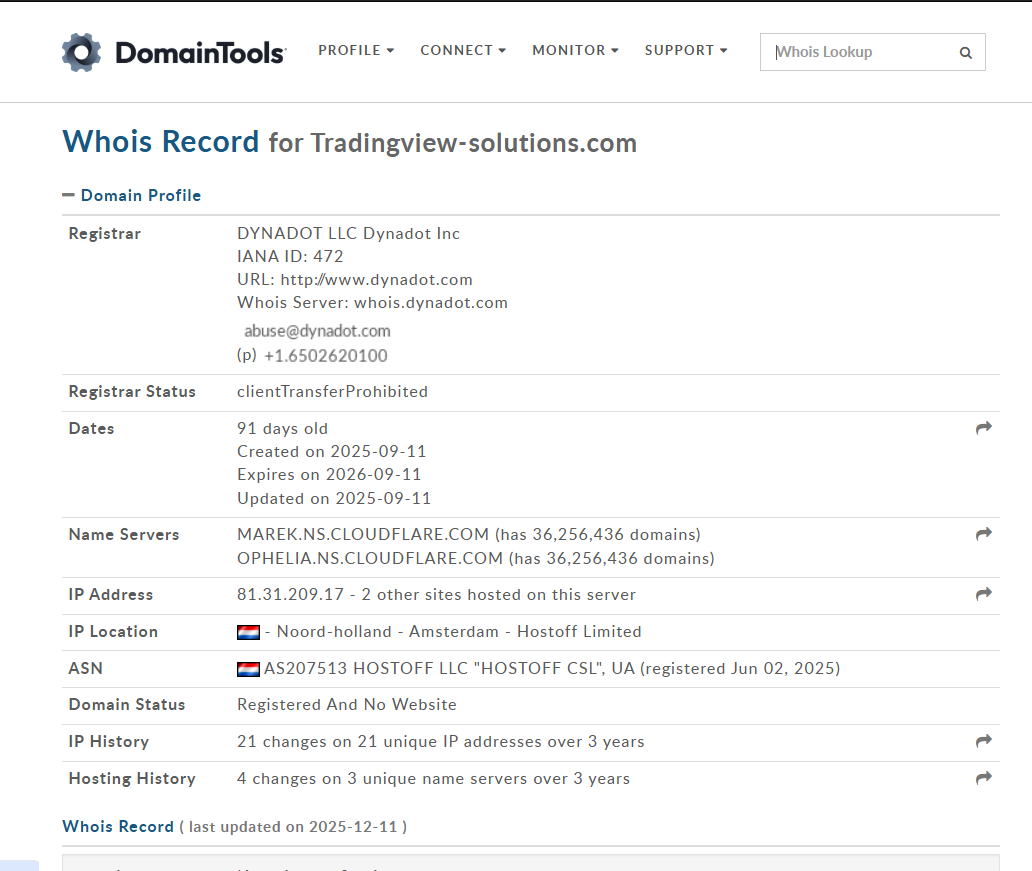The image size is (1032, 871).
Task: Click the Netherlands flag in IP Location row
Action: 248,632
